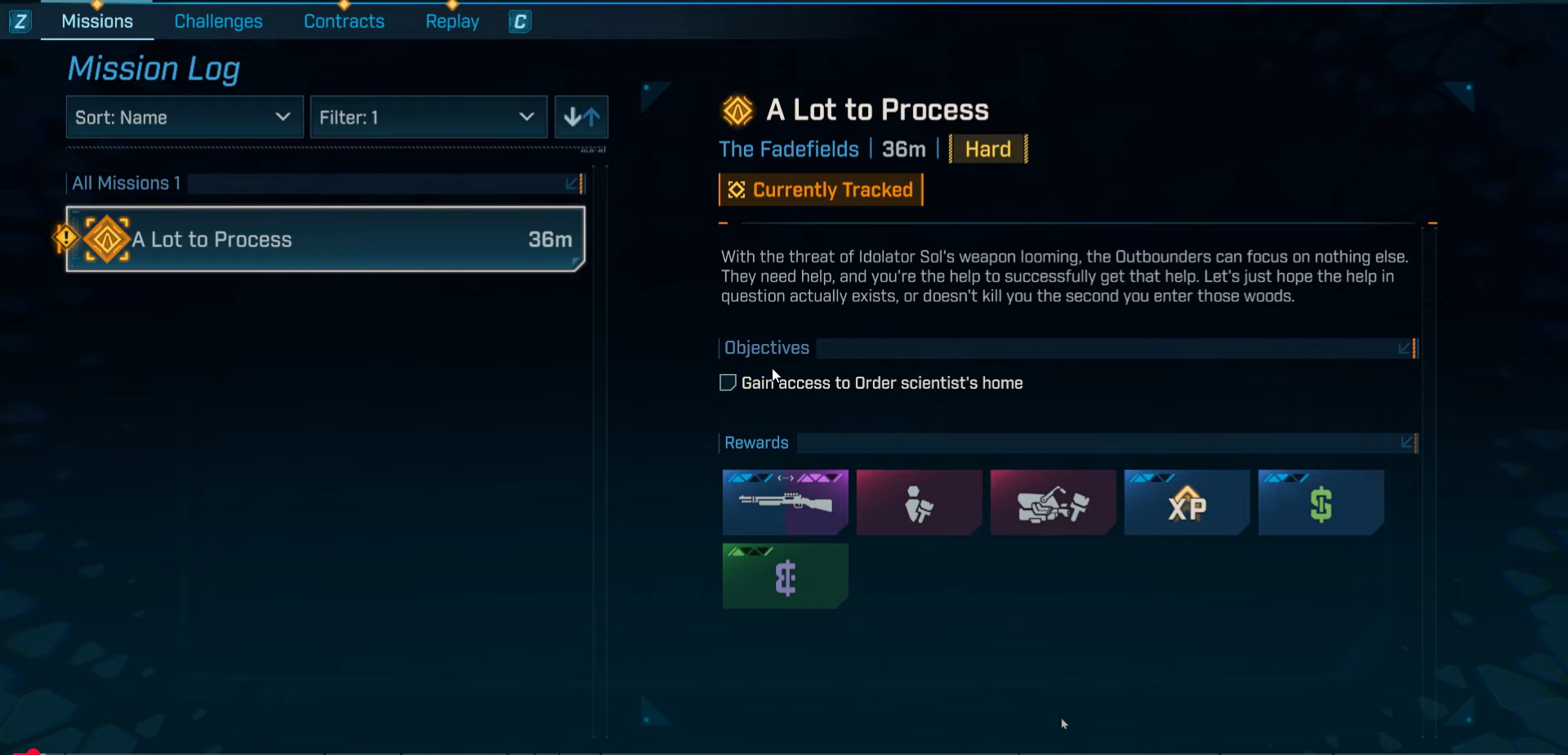Click the weapon reward icon
The image size is (1568, 755).
point(785,502)
